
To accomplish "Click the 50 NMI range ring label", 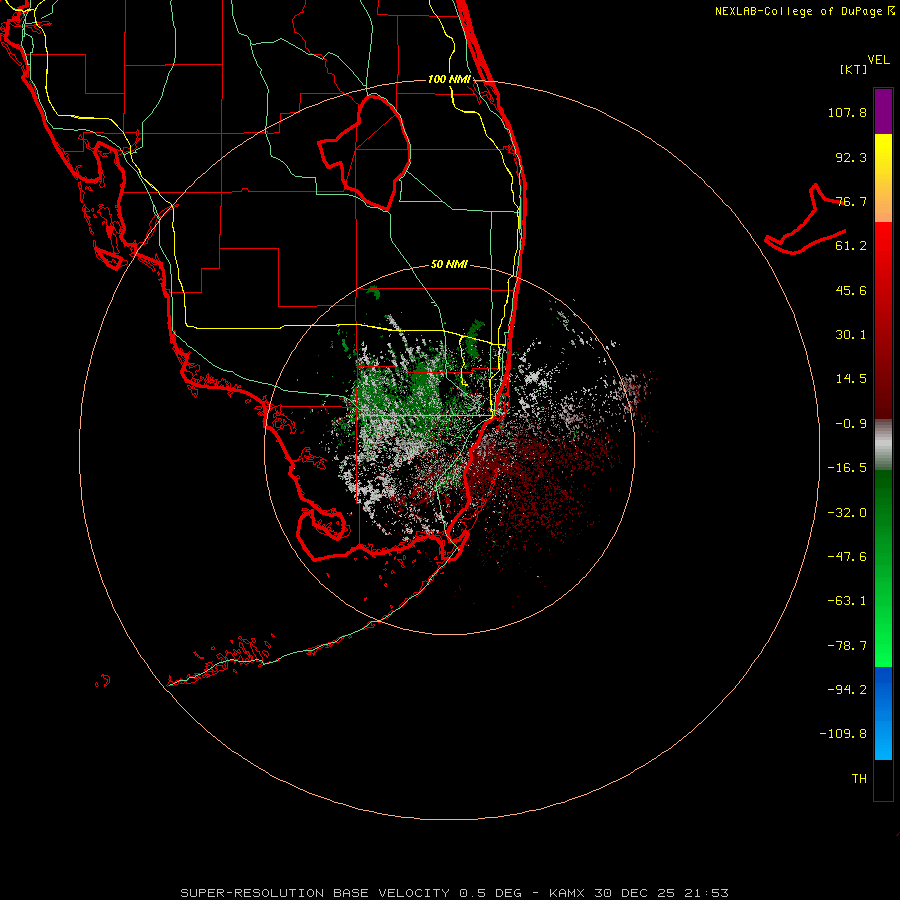I will point(449,265).
